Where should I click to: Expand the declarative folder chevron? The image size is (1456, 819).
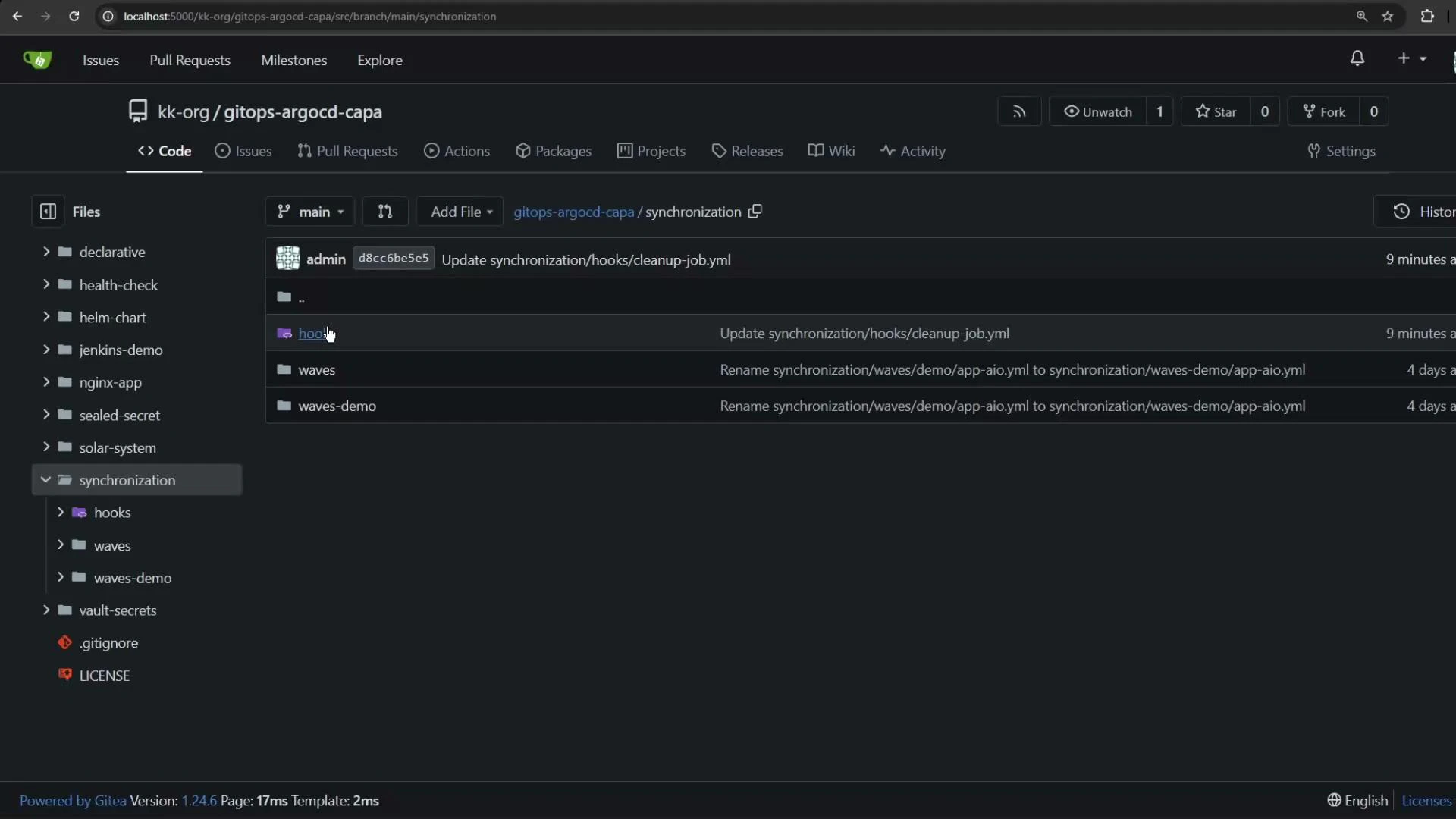46,251
